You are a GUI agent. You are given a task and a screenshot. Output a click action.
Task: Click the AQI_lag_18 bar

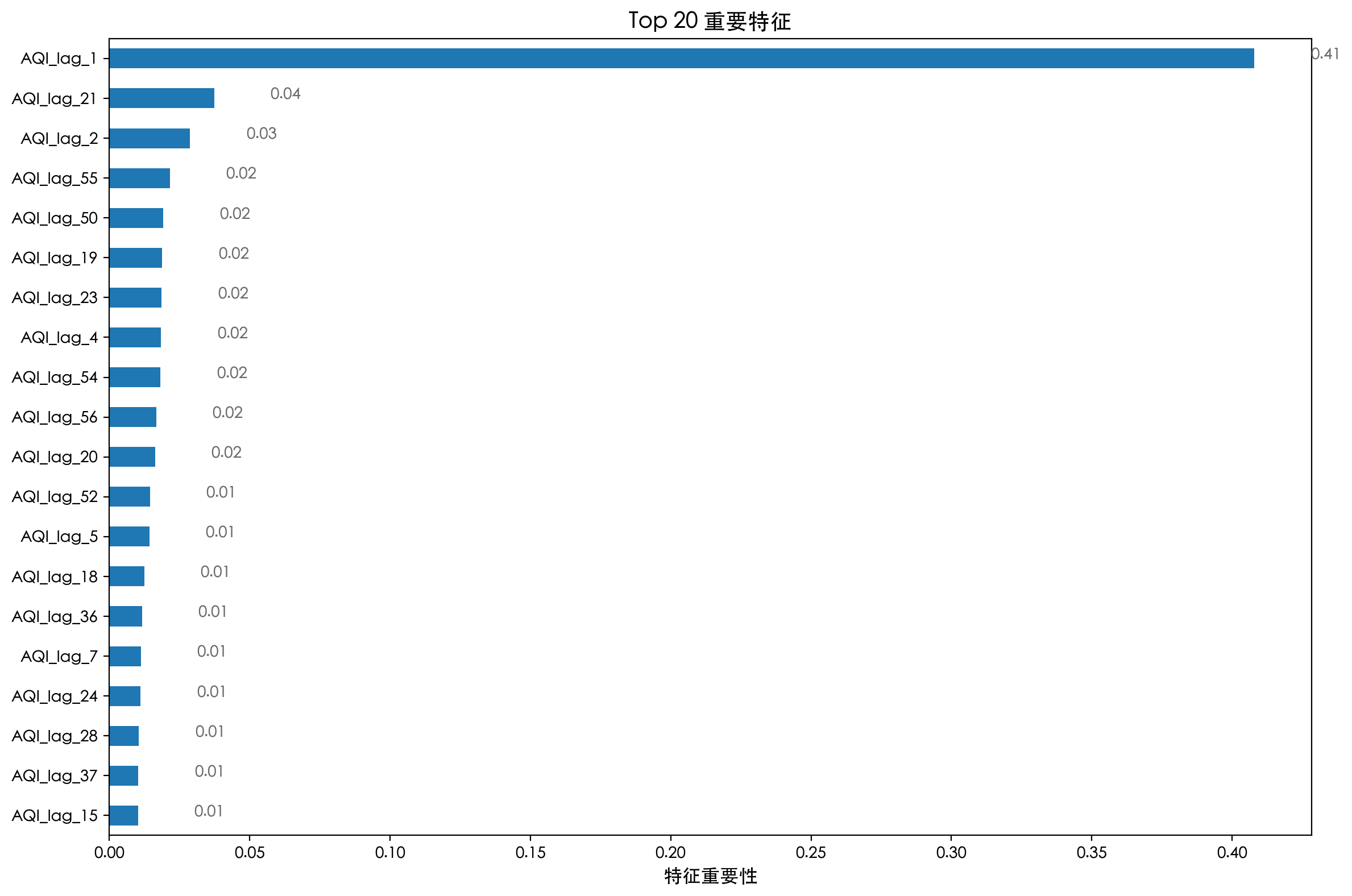[x=127, y=576]
